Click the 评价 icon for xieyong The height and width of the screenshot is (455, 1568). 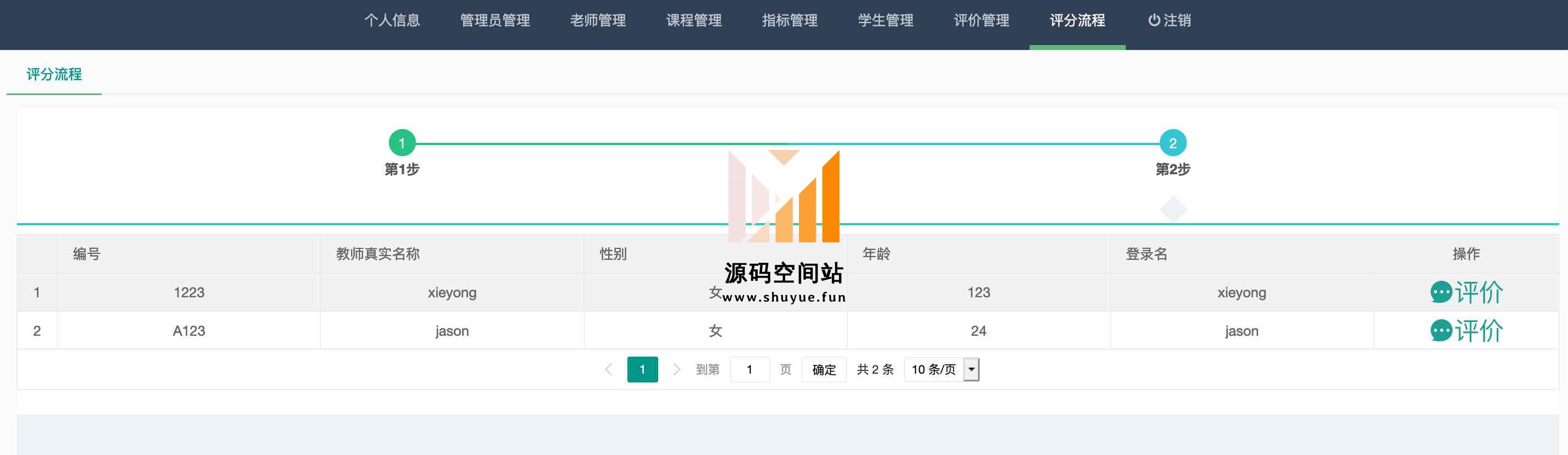click(x=1466, y=292)
